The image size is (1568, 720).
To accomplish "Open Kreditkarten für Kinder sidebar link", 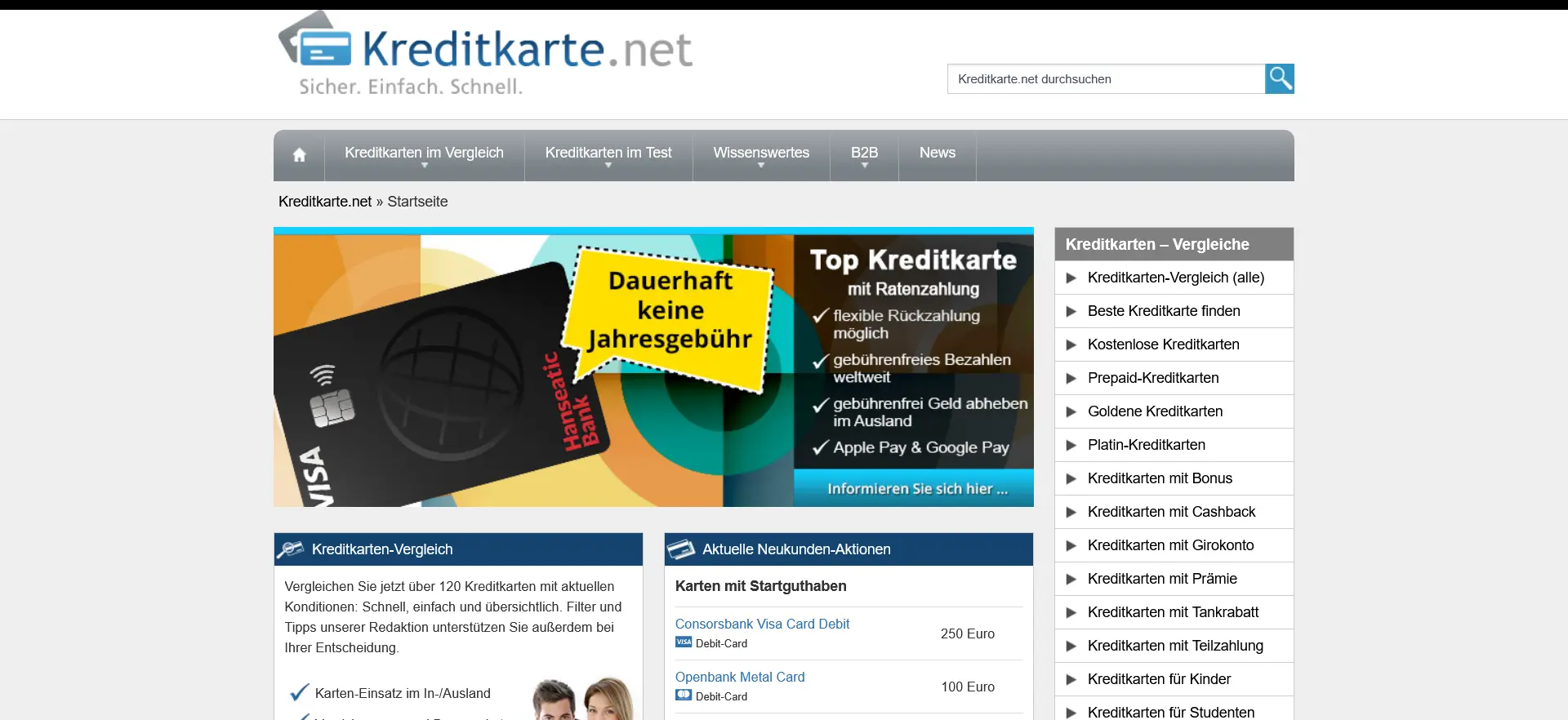I will (x=1159, y=679).
